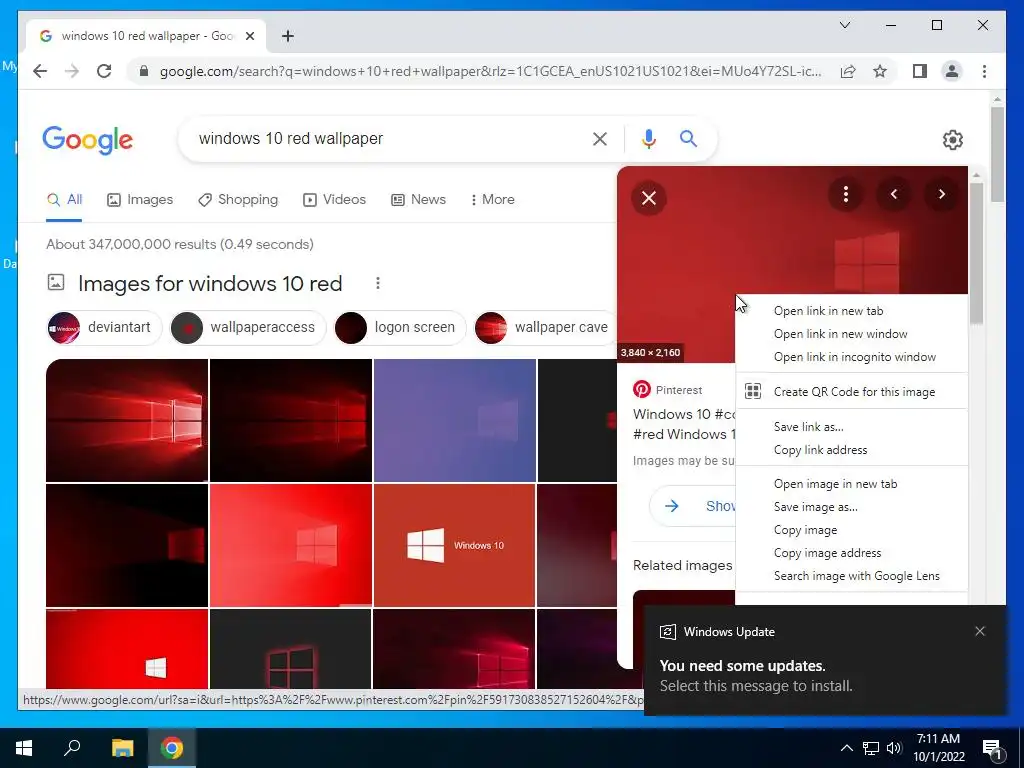Close the windows 10 red wallpaper tab
The image size is (1024, 768).
249,36
